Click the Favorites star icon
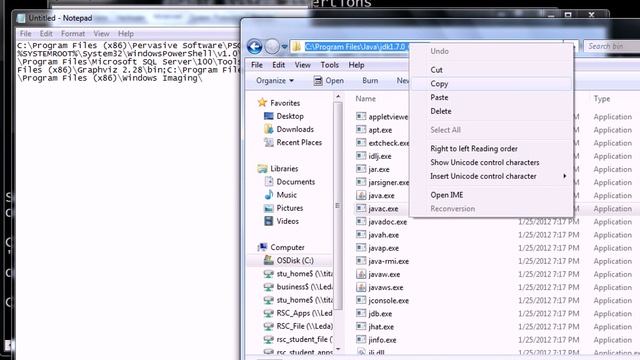 262,102
